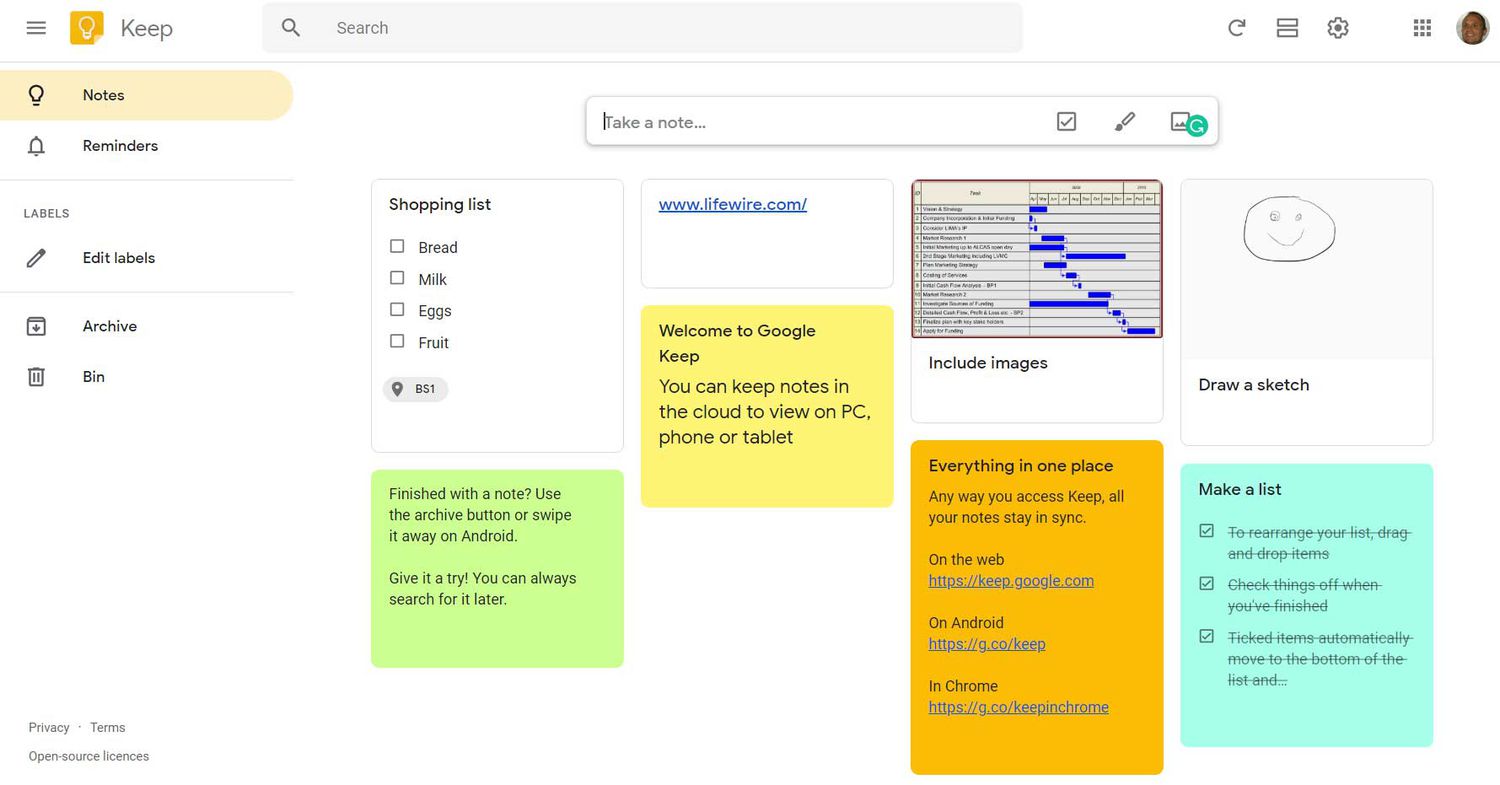1500x785 pixels.
Task: Open the main hamburger menu
Action: tap(36, 28)
